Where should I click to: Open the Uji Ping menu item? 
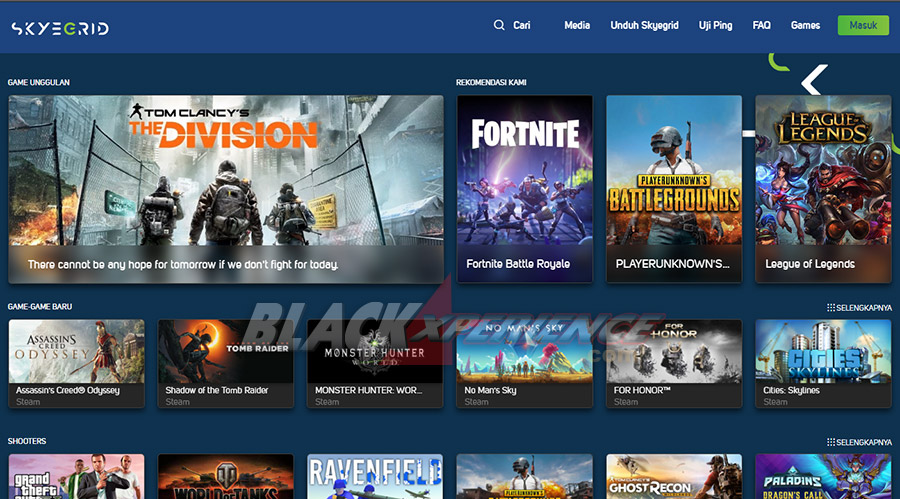715,25
